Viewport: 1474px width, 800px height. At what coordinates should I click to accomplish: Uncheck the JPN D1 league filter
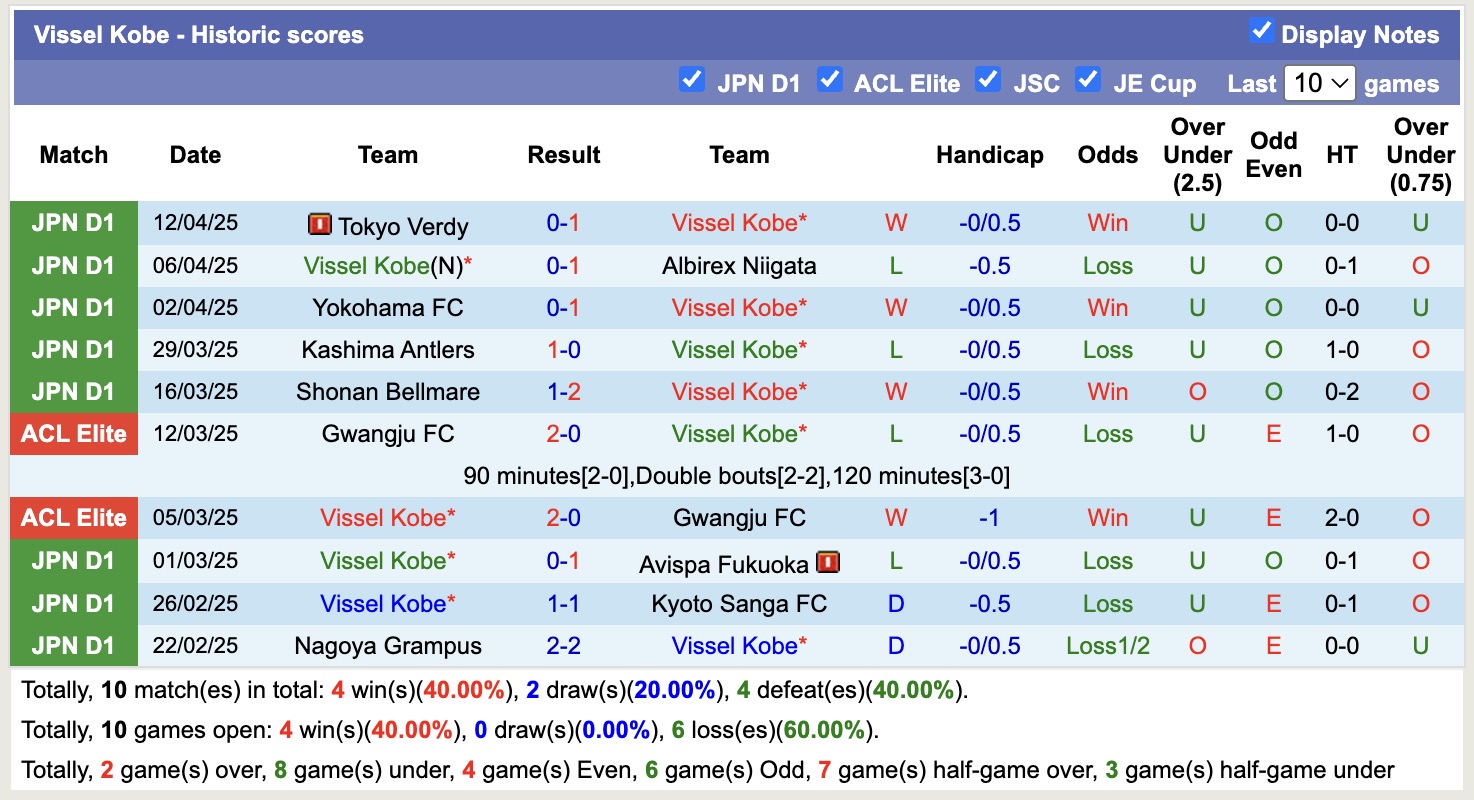tap(691, 79)
